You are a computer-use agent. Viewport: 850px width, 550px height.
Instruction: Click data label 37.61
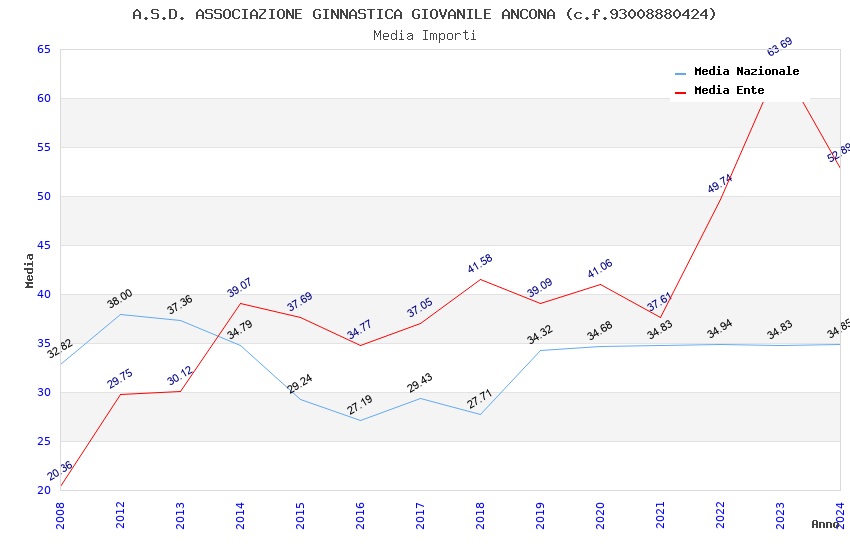click(660, 301)
